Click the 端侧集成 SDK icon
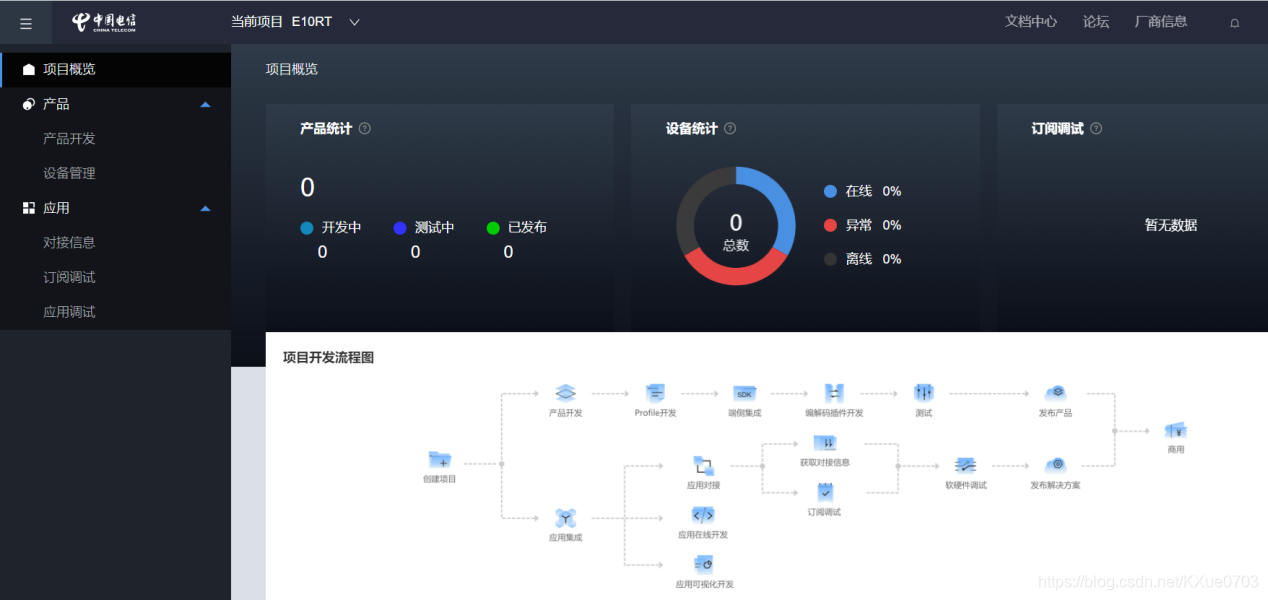Screen dimensions: 1268x600 [744, 393]
